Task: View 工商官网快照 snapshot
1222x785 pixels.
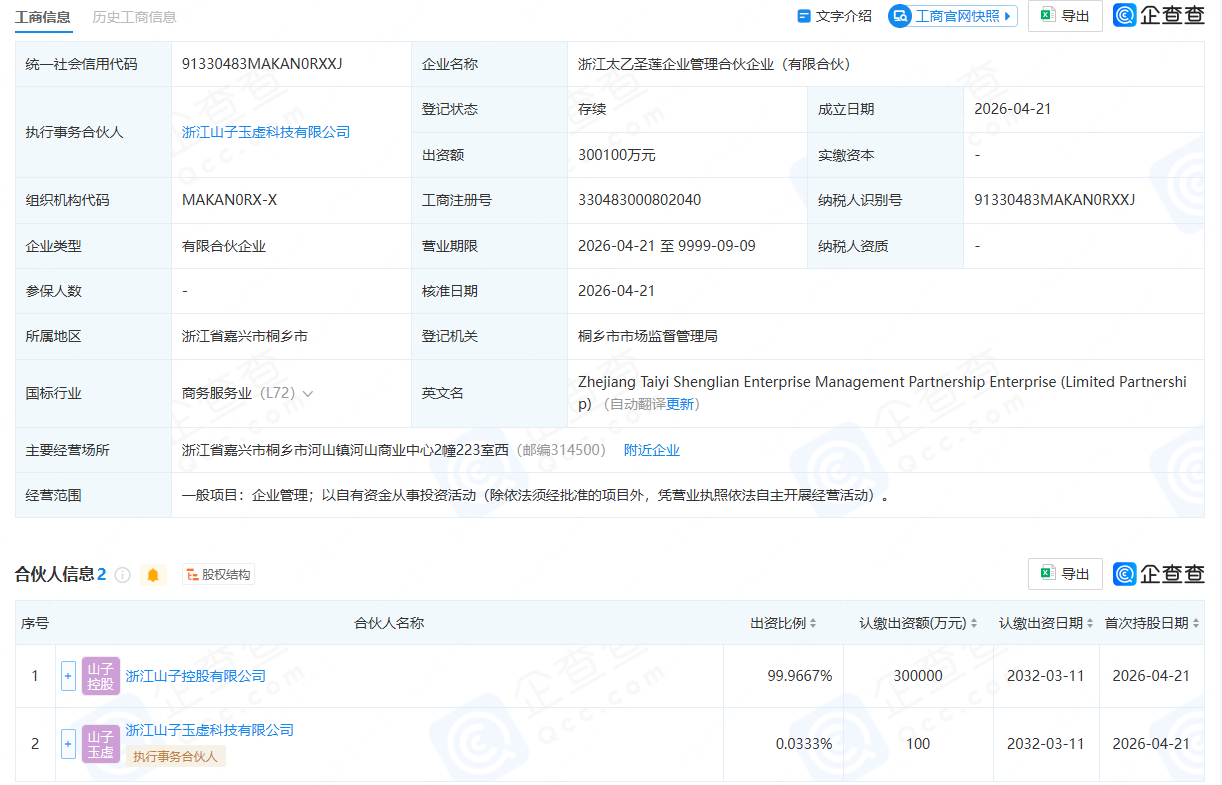Action: point(953,16)
